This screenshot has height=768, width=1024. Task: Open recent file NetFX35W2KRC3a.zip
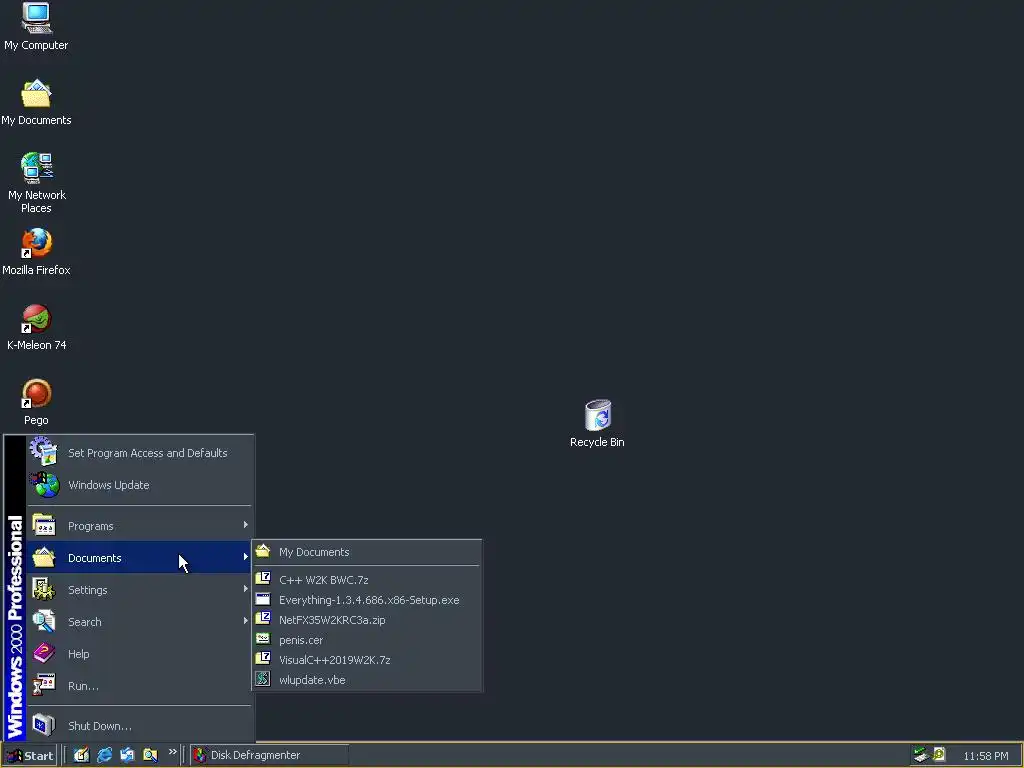[x=366, y=620]
